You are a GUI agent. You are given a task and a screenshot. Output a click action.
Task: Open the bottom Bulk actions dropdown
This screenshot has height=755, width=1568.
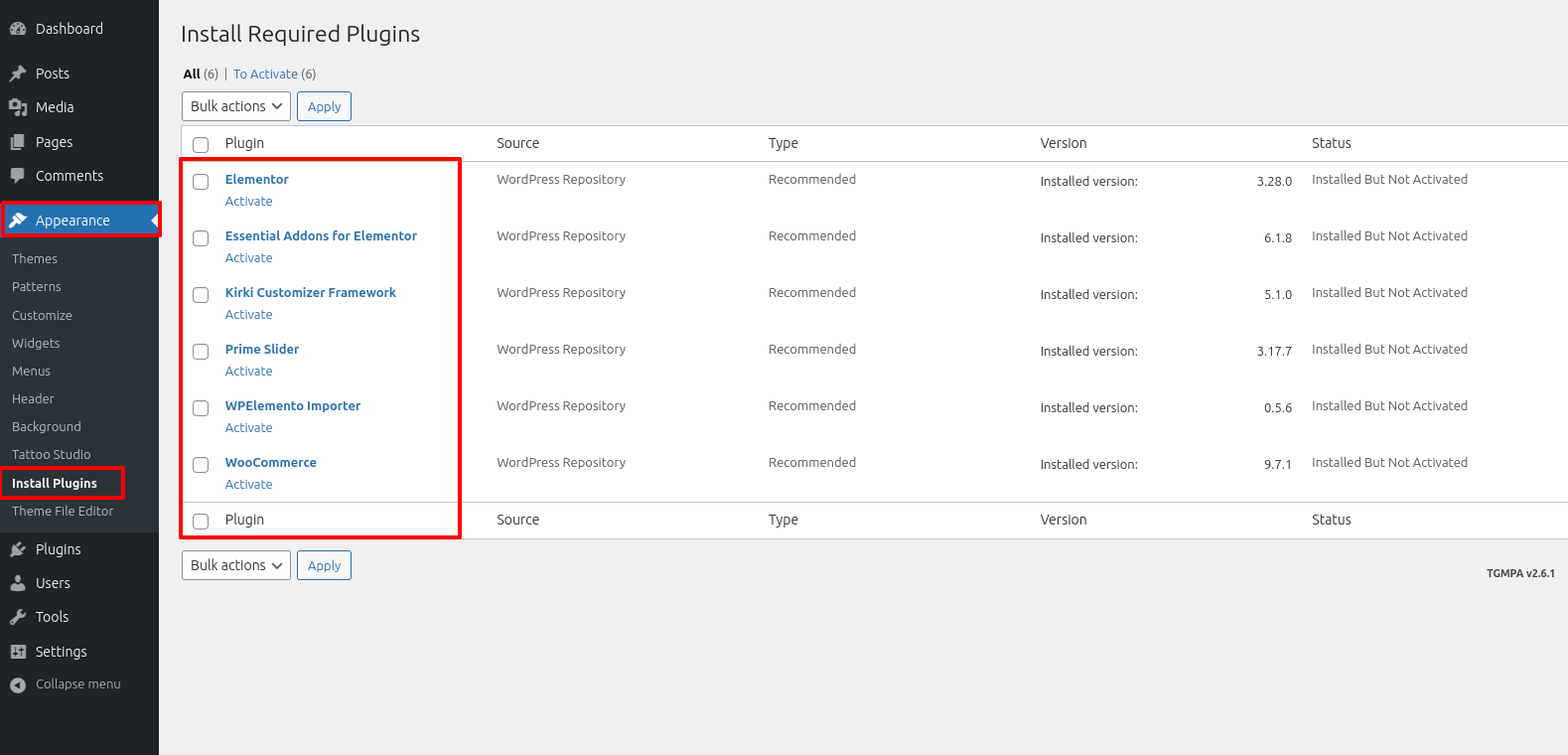click(x=236, y=565)
